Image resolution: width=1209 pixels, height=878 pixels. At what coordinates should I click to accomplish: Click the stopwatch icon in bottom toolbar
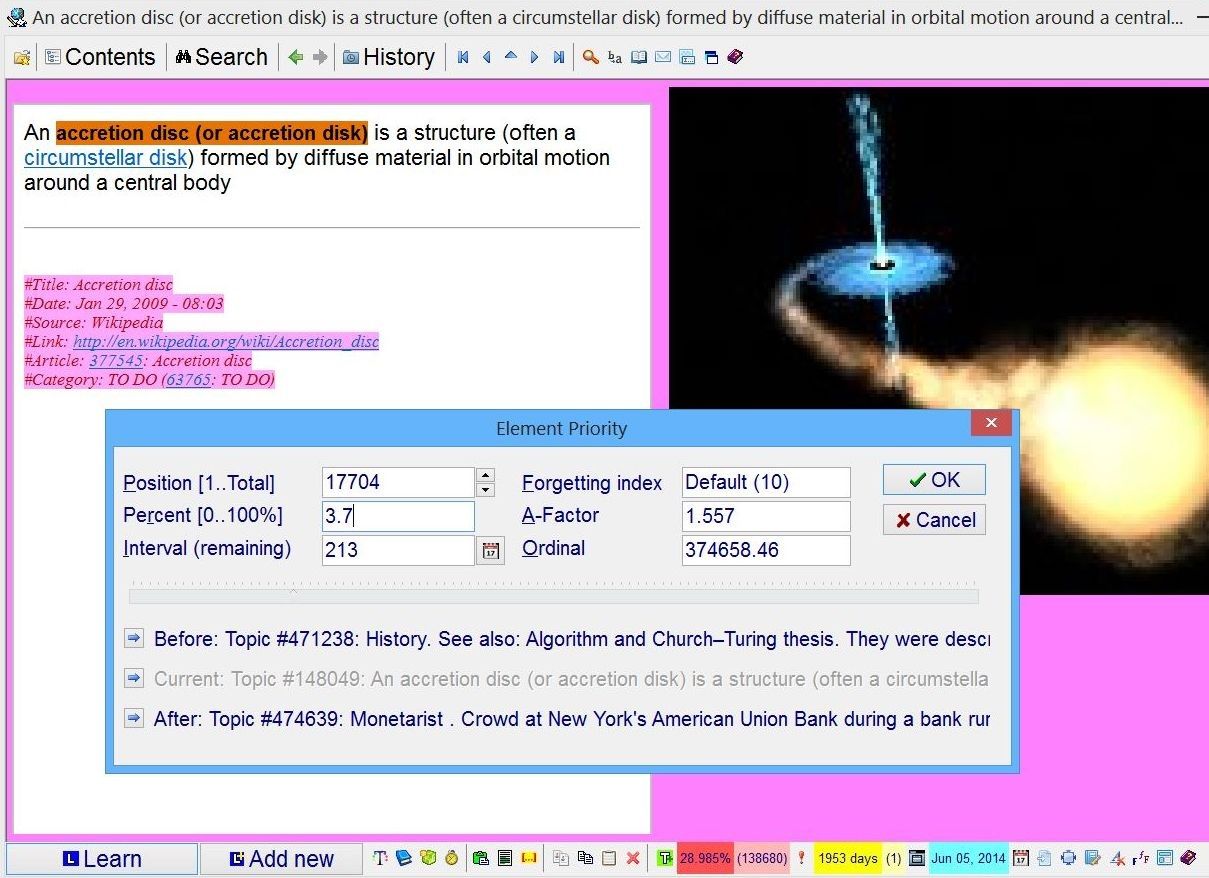pyautogui.click(x=452, y=858)
